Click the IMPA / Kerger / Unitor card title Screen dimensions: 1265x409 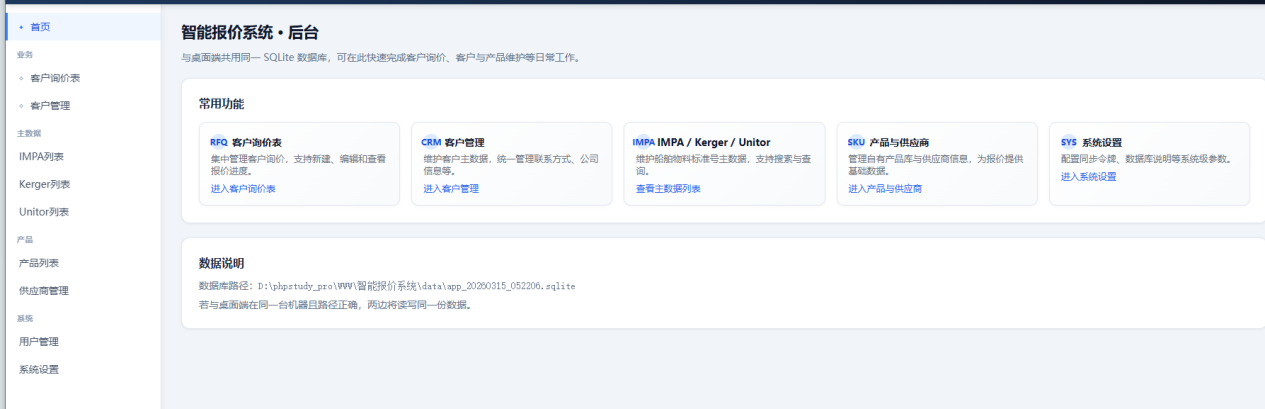tap(714, 143)
